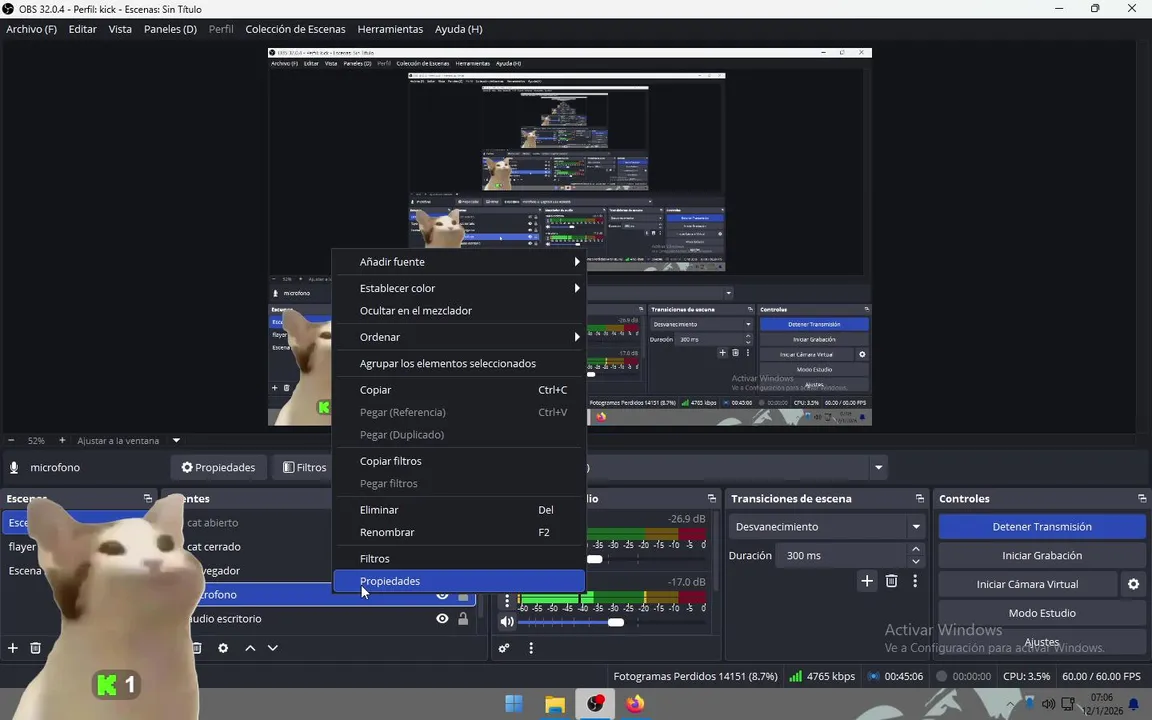Expand Ordenar submenu

tap(459, 337)
